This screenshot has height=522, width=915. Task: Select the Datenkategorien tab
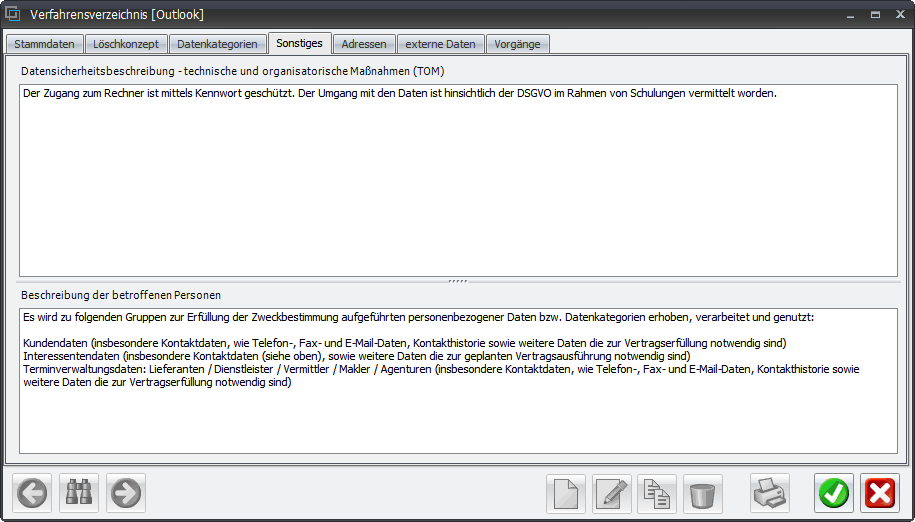point(217,44)
